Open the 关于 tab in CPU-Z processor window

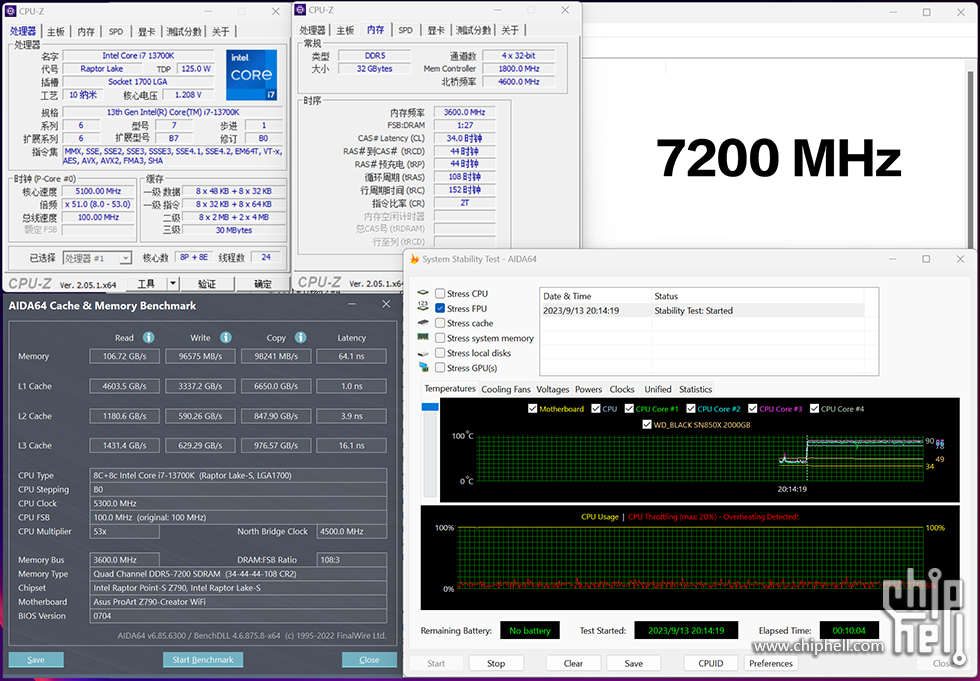click(221, 31)
